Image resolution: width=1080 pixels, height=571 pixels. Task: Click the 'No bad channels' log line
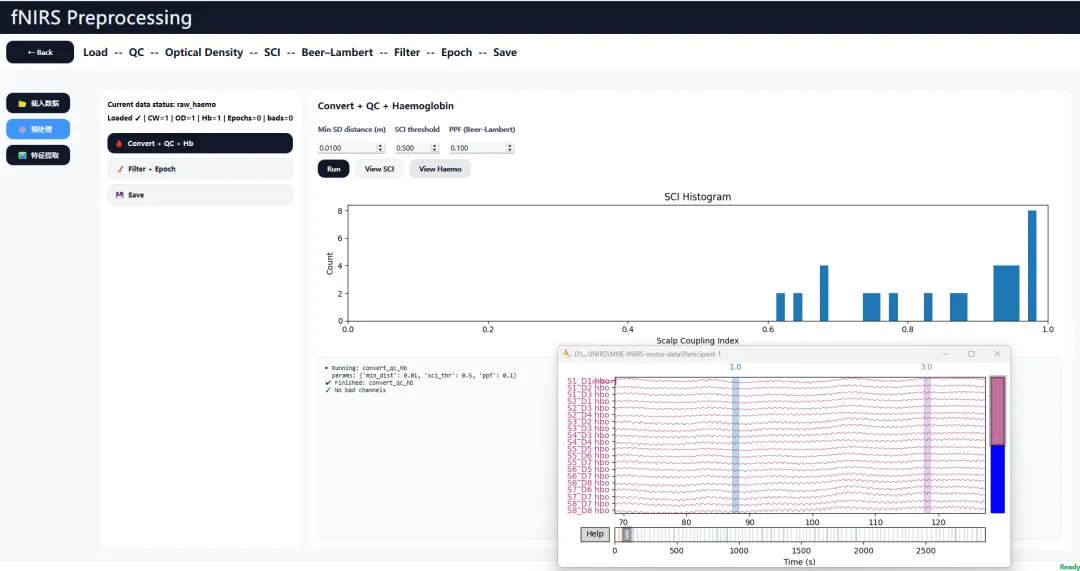tap(355, 391)
